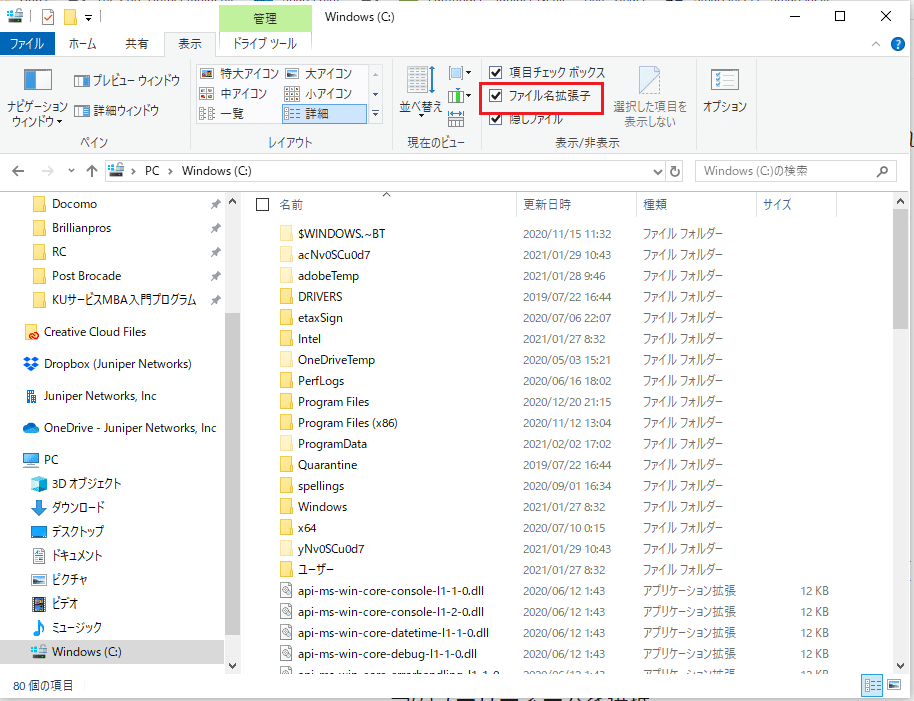
Task: Tick the select-all checkbox in header
Action: 262,205
